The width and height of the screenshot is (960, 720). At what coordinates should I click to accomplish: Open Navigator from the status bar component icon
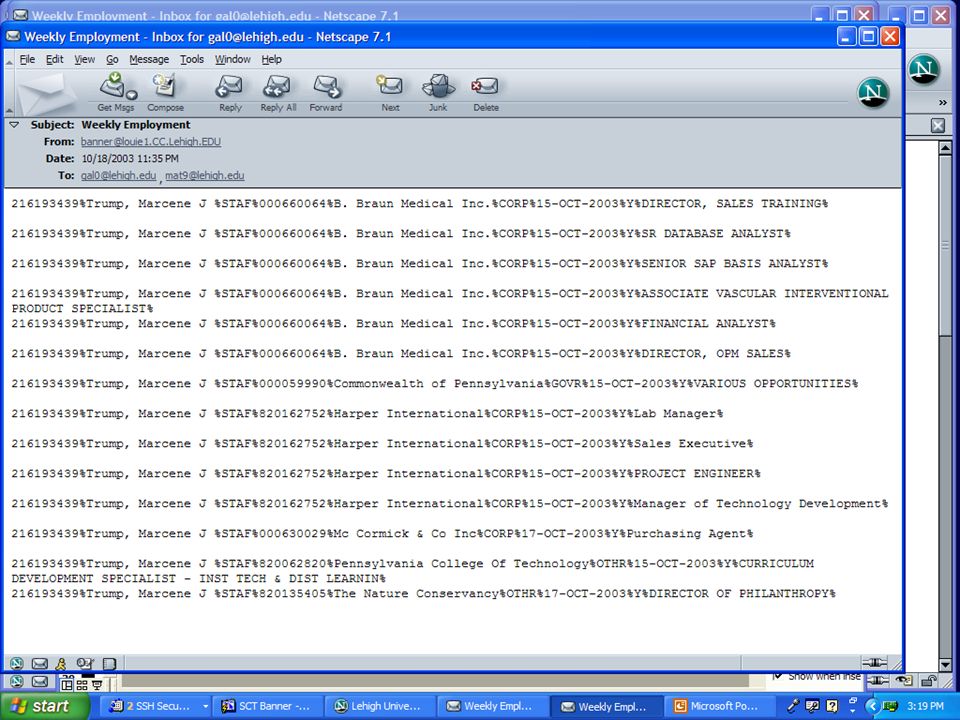(x=17, y=664)
